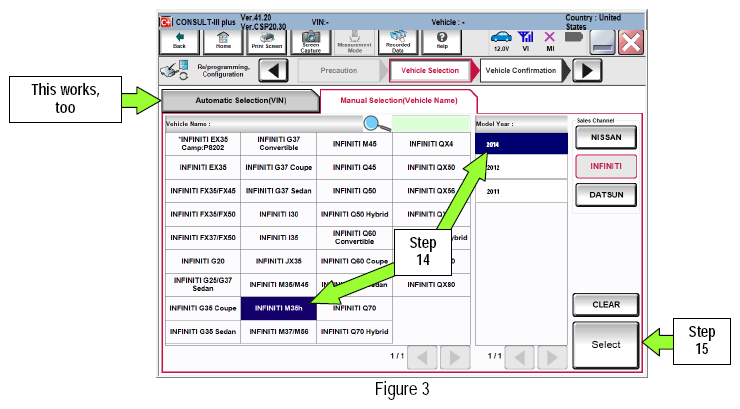Image resolution: width=740 pixels, height=409 pixels.
Task: Select INFINITI Q70 vehicle
Action: click(354, 308)
